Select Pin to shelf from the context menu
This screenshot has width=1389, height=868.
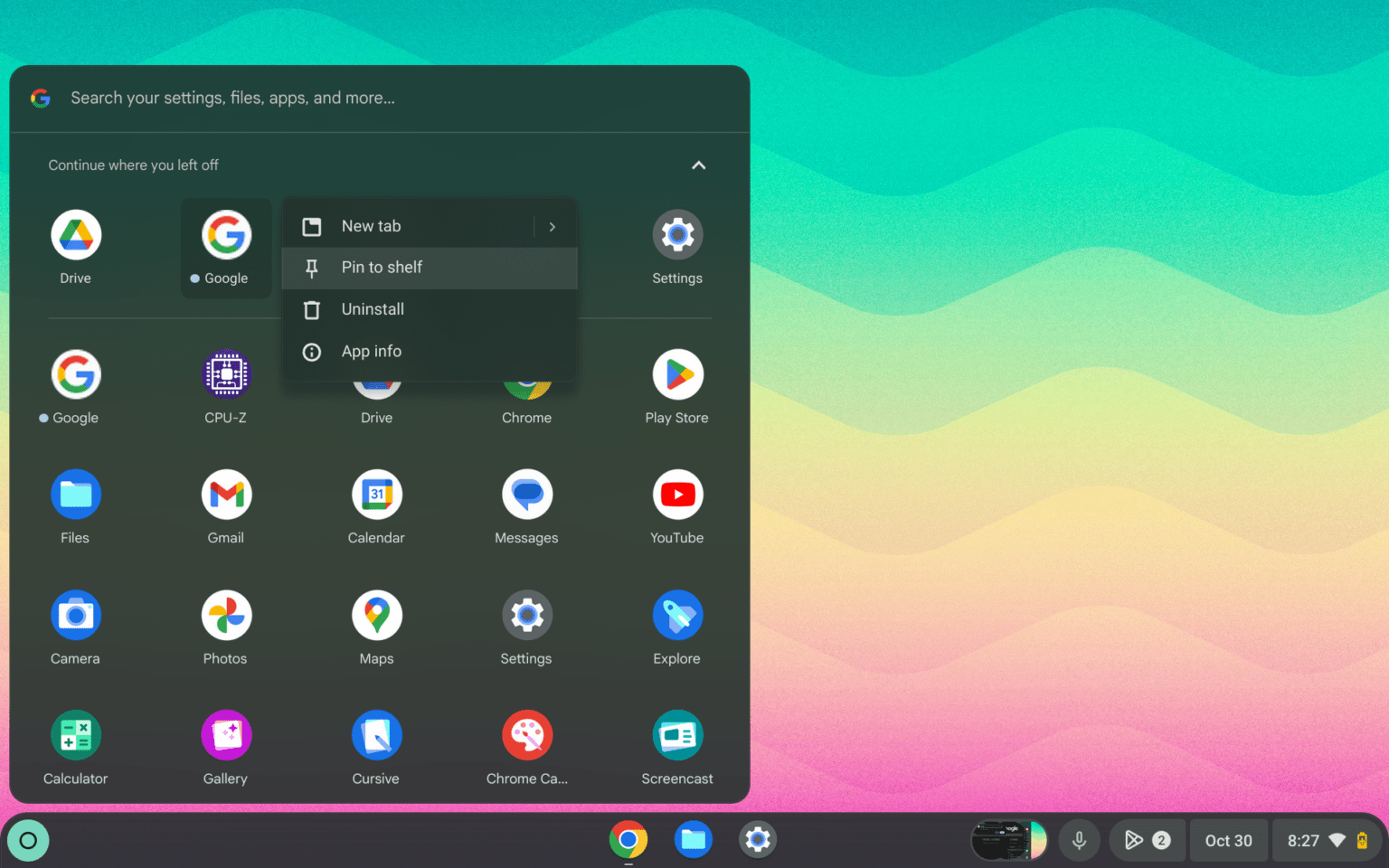point(382,268)
